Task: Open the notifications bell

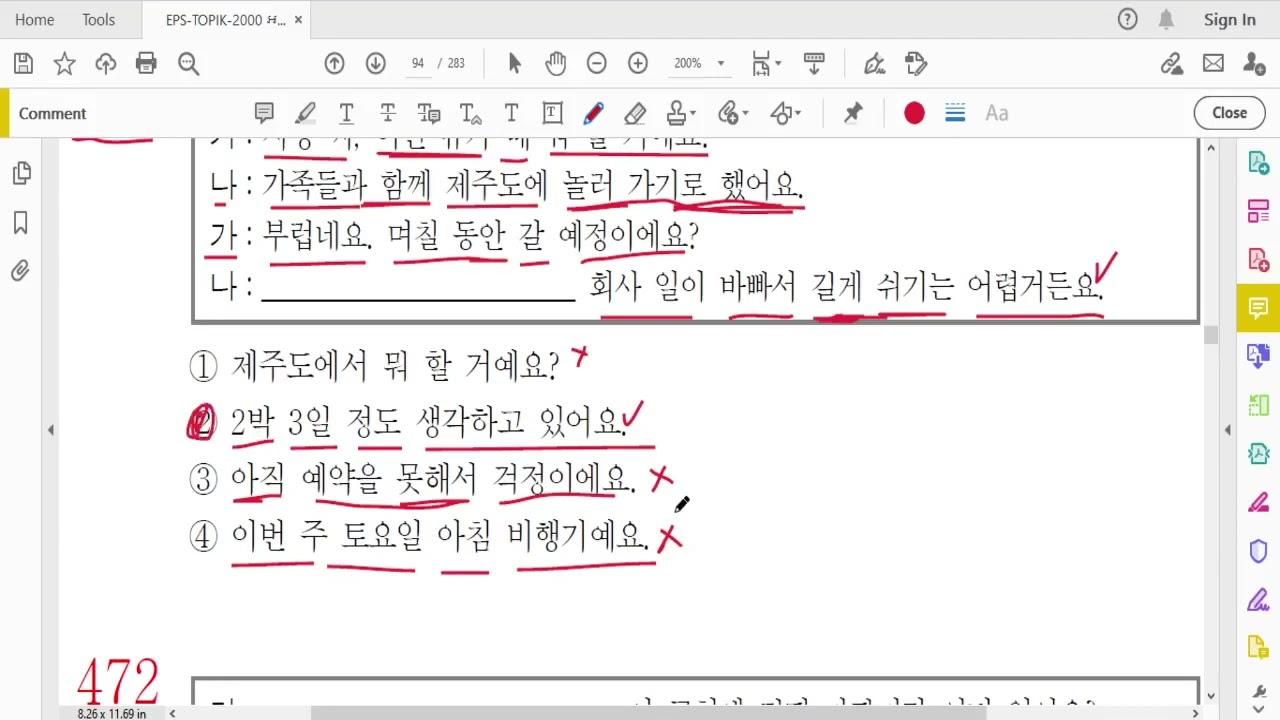Action: click(1166, 19)
